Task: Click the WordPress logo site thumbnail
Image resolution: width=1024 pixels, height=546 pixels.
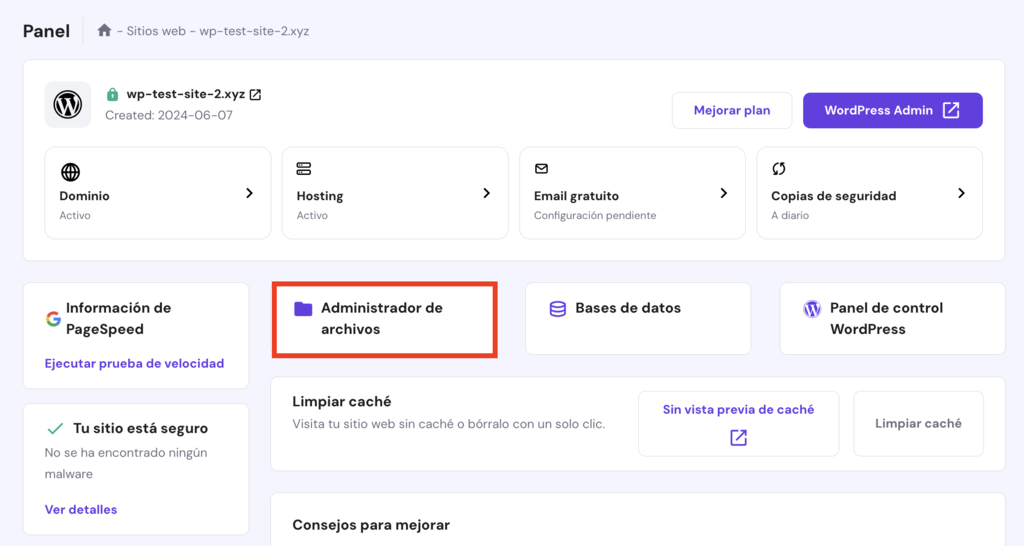Action: tap(68, 105)
